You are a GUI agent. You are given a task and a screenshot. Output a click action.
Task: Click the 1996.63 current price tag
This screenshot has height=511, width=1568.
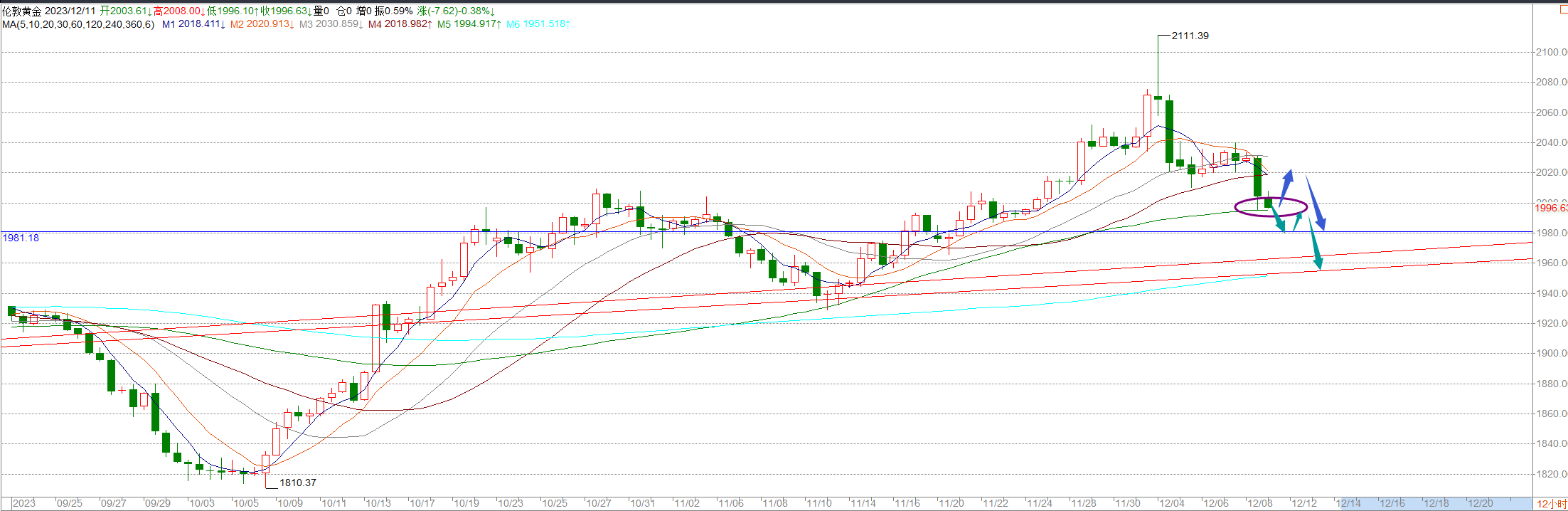1550,208
